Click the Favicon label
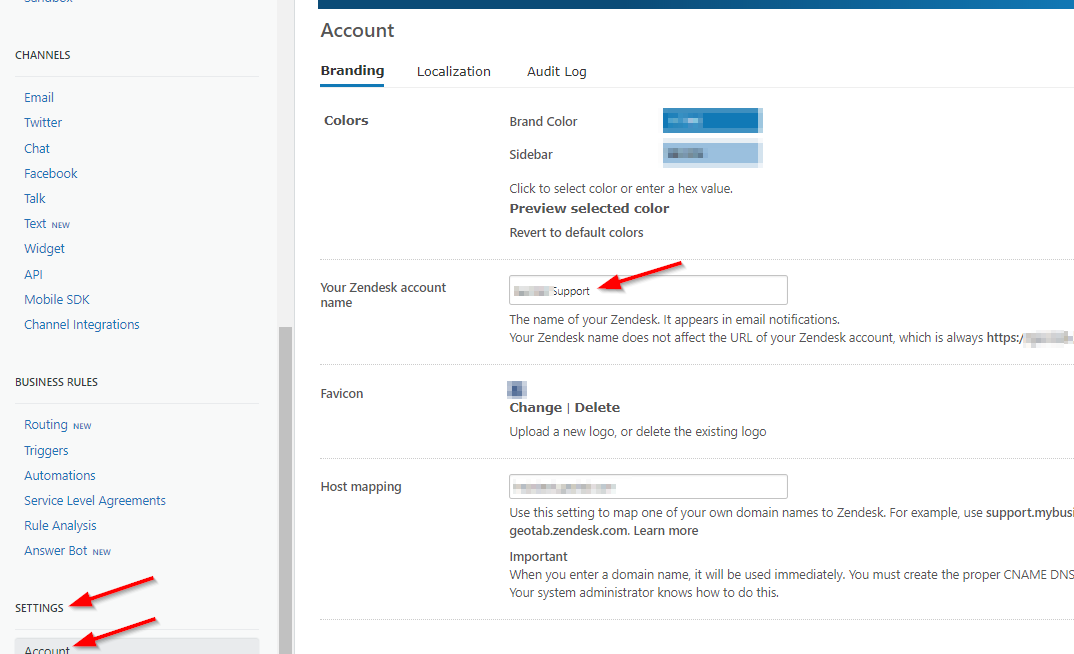Screen dimensions: 1074x654 pyautogui.click(x=342, y=394)
